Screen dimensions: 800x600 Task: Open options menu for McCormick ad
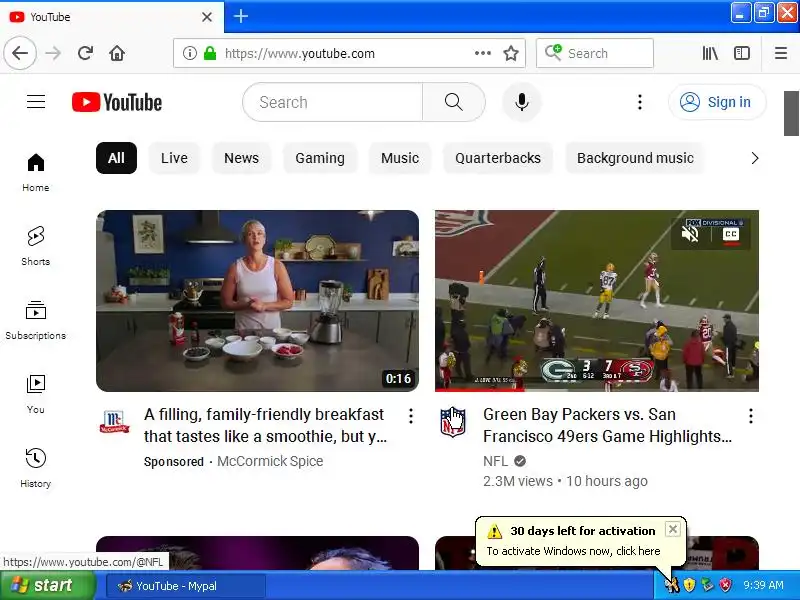click(x=411, y=416)
